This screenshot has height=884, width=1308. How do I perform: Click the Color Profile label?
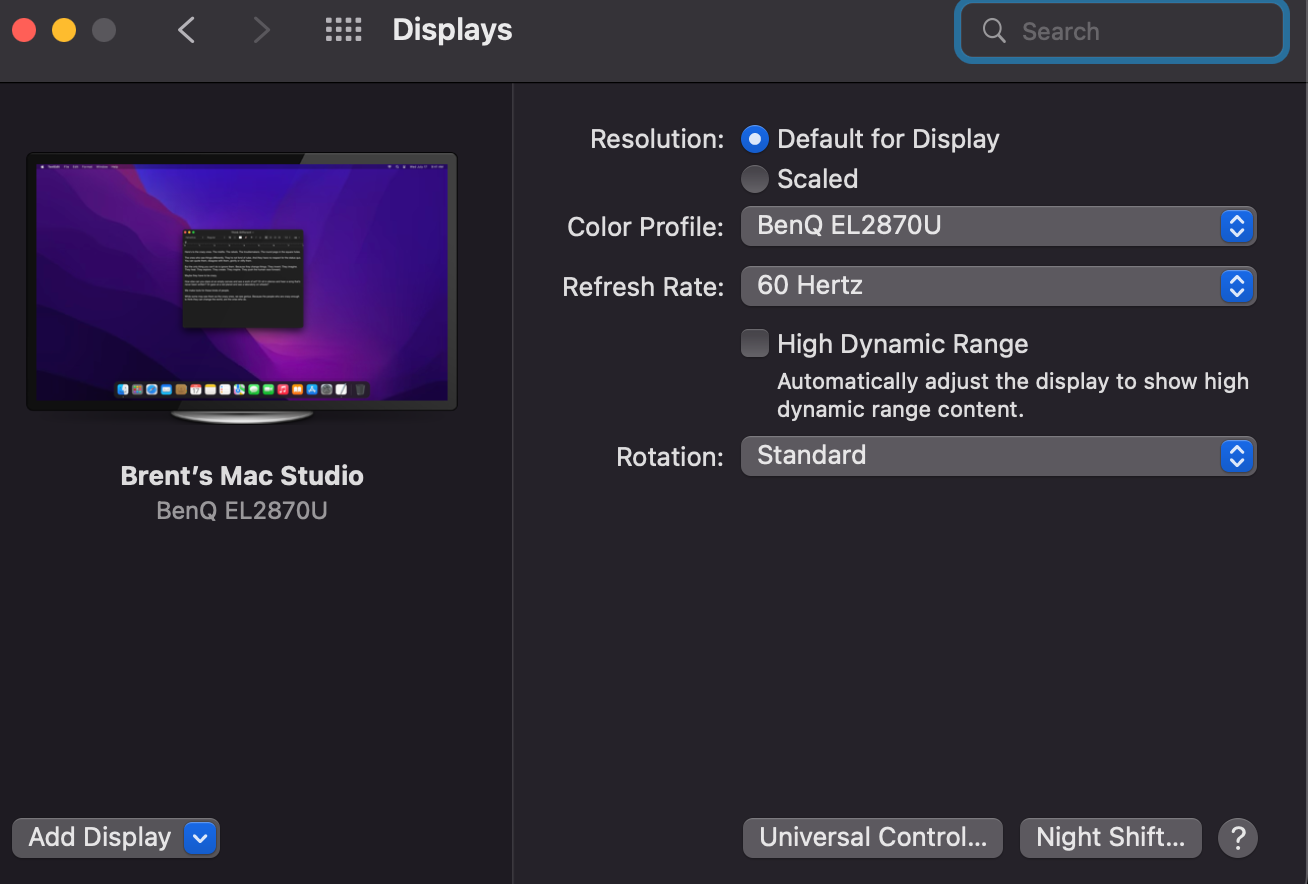(645, 227)
